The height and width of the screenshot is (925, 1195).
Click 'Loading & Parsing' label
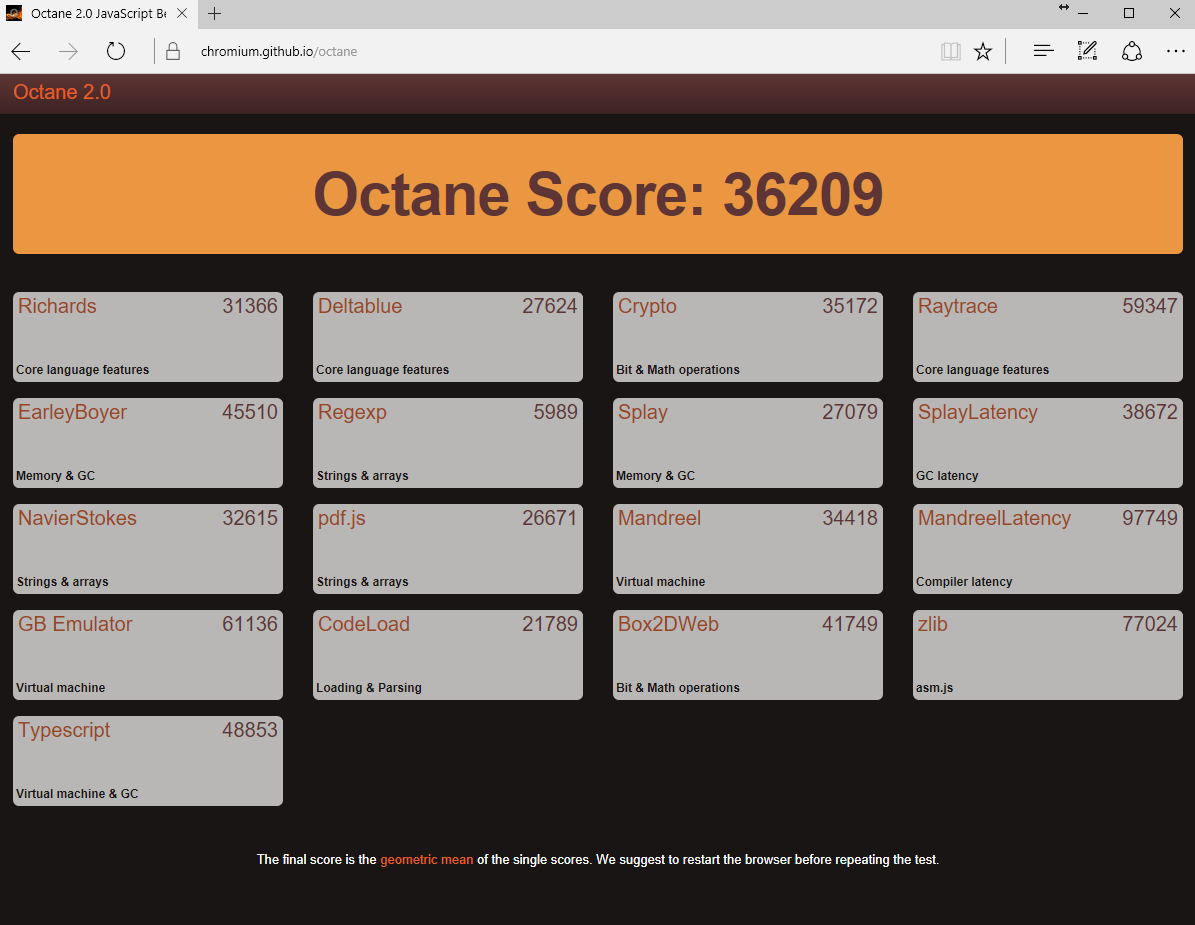tap(369, 687)
